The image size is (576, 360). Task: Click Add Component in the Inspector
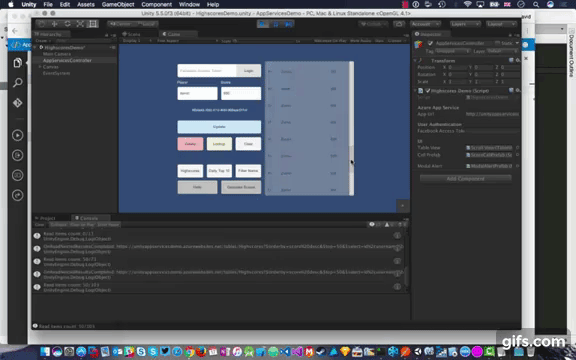tap(465, 179)
